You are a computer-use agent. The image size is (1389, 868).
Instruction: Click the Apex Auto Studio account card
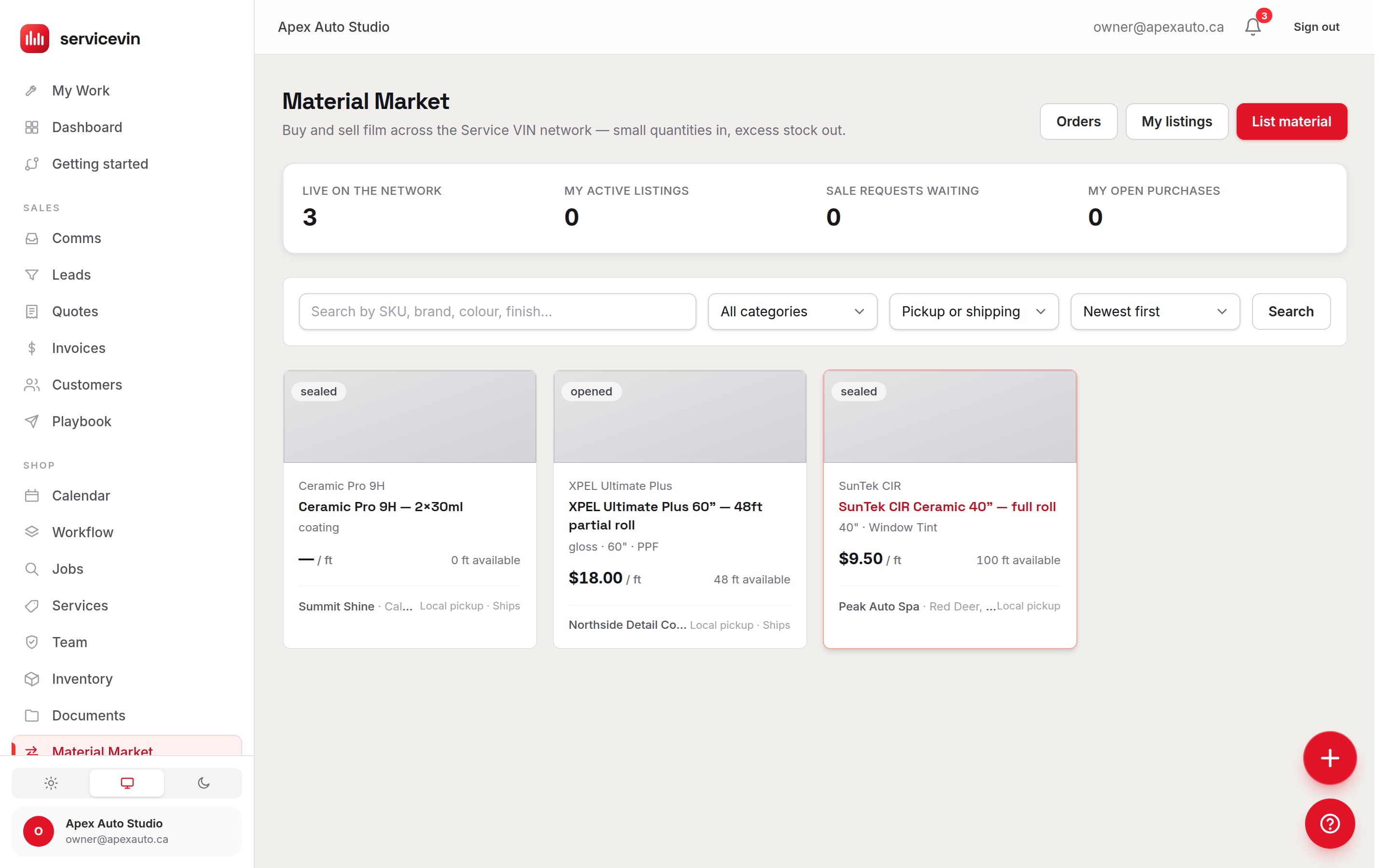click(x=127, y=831)
